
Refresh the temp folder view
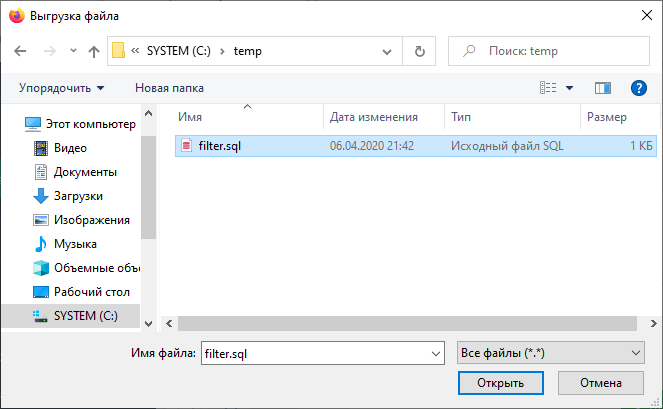pos(419,51)
